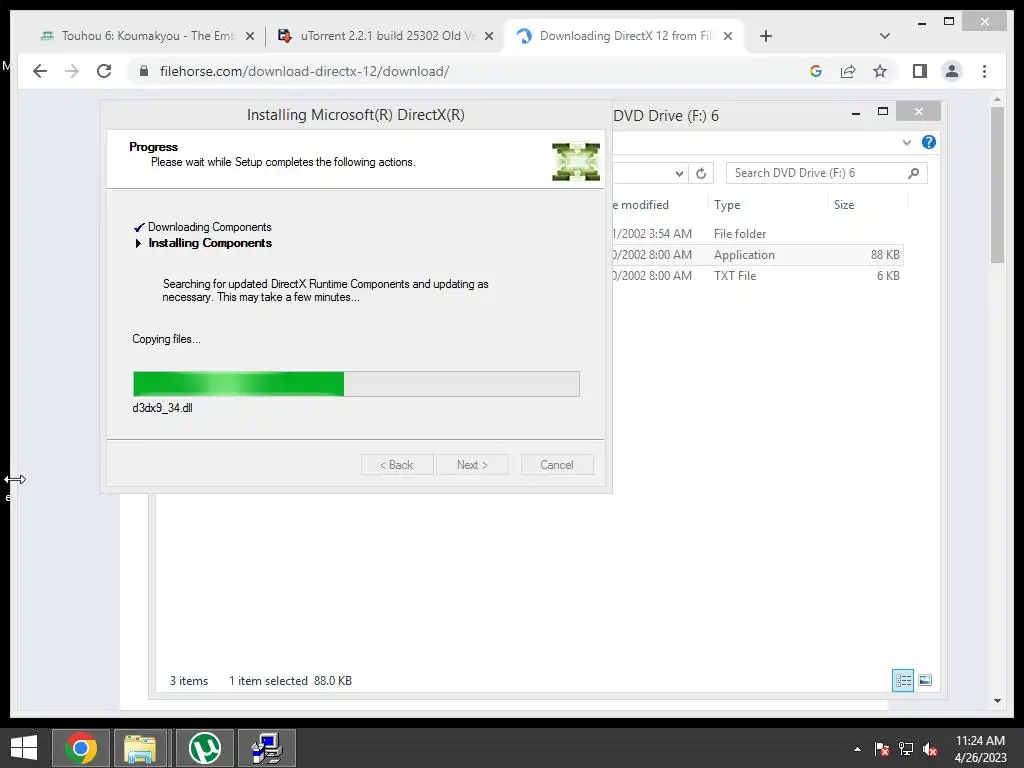Maximize the DVD Drive Explorer window
Viewport: 1024px width, 768px height.
[x=883, y=112]
